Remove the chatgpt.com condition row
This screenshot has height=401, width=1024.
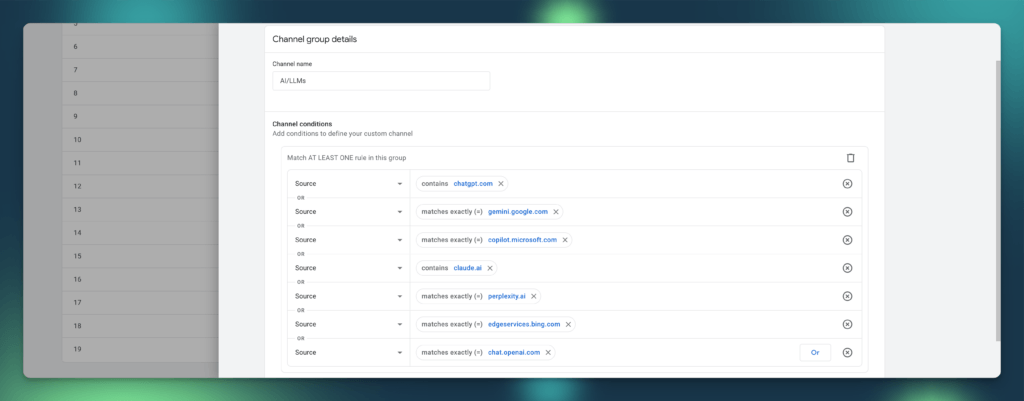tap(847, 184)
